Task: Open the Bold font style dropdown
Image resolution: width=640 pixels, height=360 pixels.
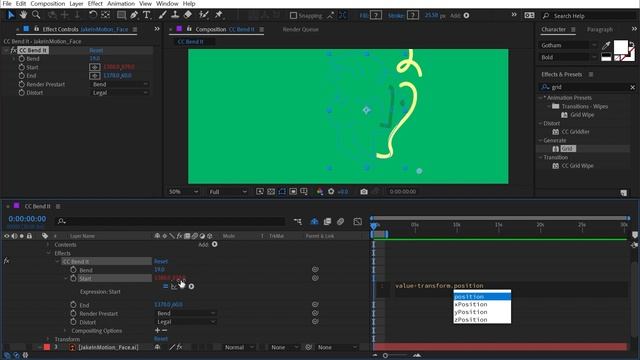Action: (x=568, y=57)
